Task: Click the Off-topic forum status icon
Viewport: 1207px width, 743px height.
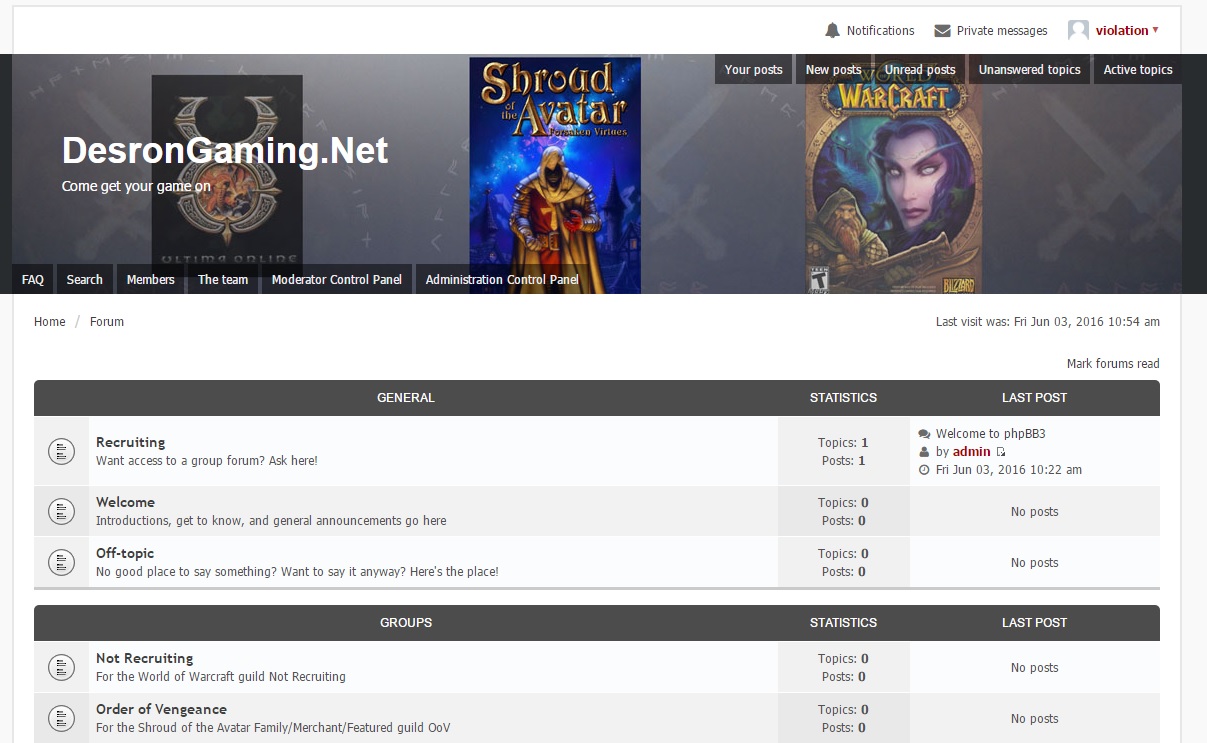Action: (x=62, y=562)
